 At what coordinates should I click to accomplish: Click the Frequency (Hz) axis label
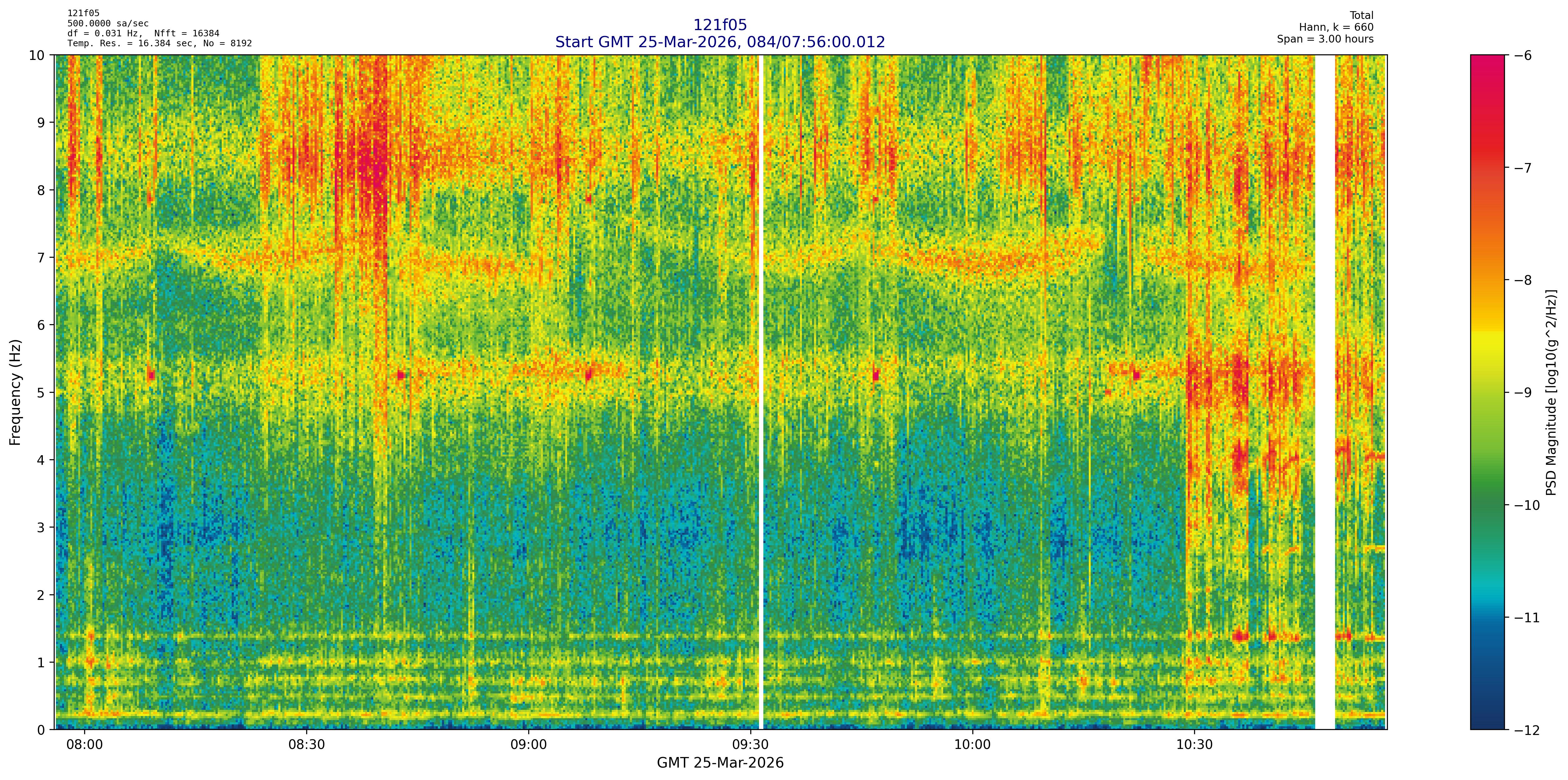point(15,392)
